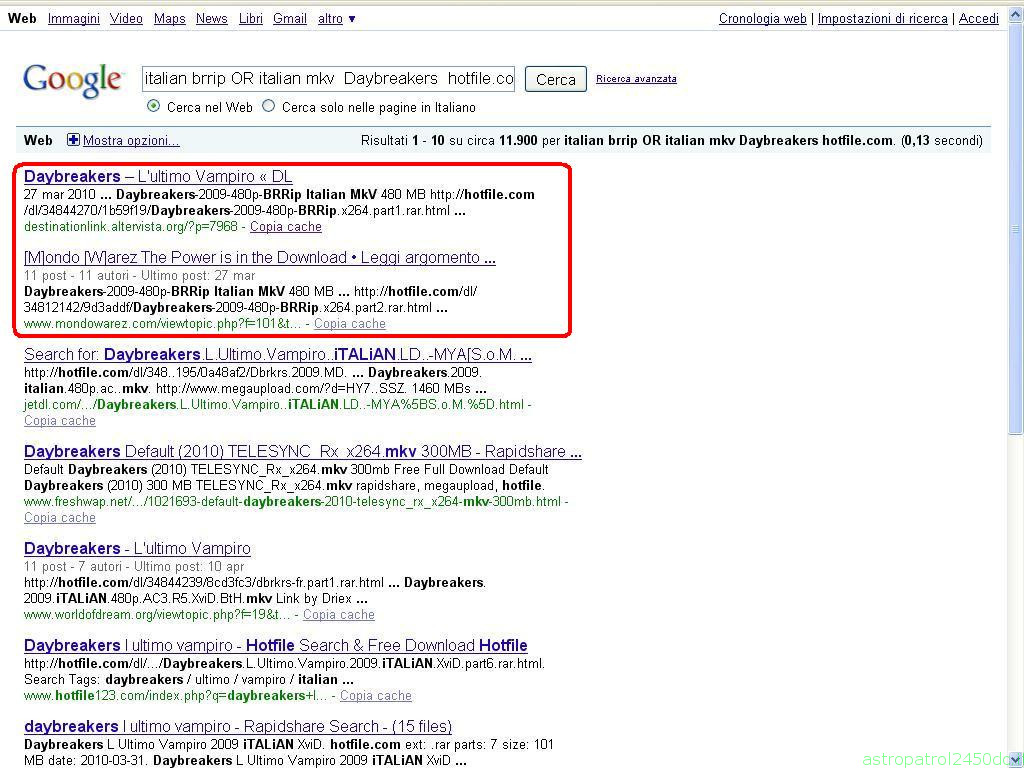Open cached copy of worldofdream.org result

coord(339,615)
